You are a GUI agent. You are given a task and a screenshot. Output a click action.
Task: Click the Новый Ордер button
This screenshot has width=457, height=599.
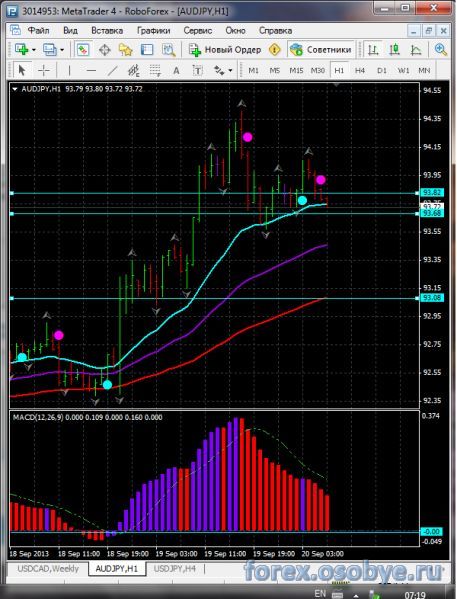pyautogui.click(x=225, y=50)
